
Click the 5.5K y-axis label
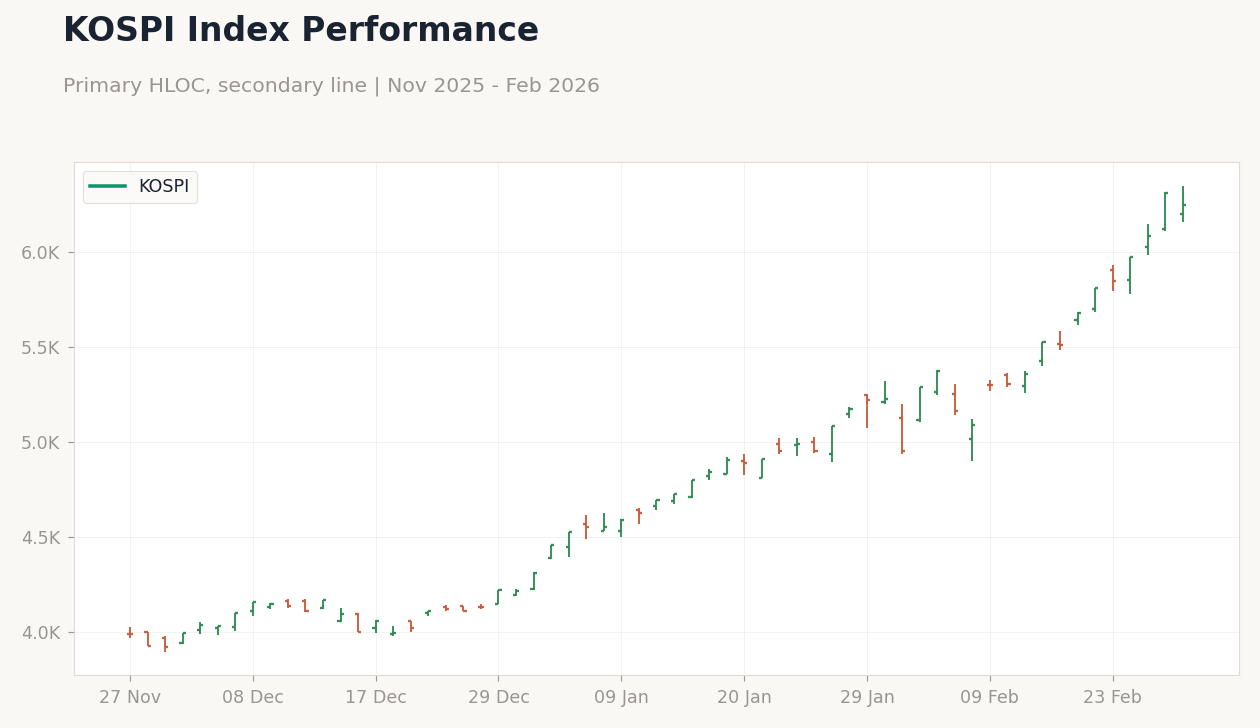41,348
